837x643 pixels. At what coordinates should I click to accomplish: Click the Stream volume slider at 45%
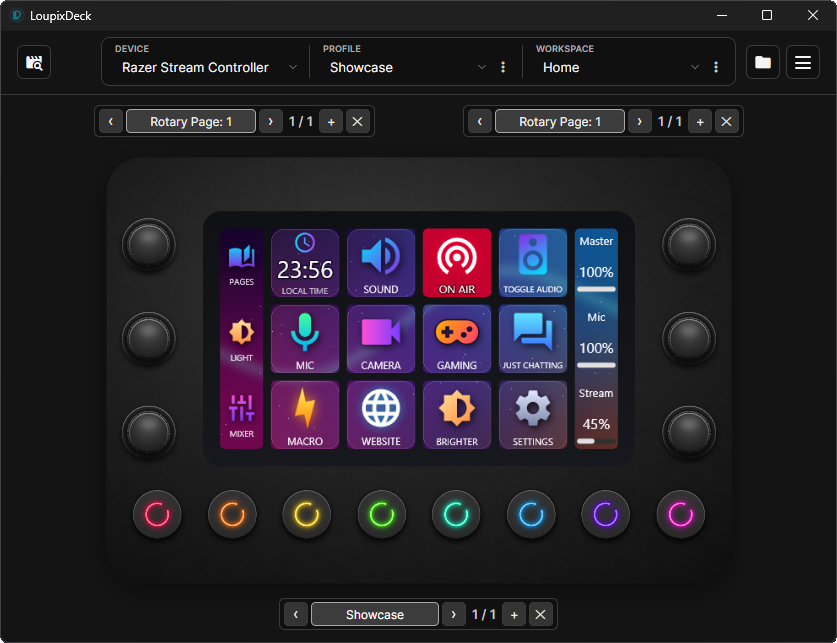pyautogui.click(x=596, y=441)
